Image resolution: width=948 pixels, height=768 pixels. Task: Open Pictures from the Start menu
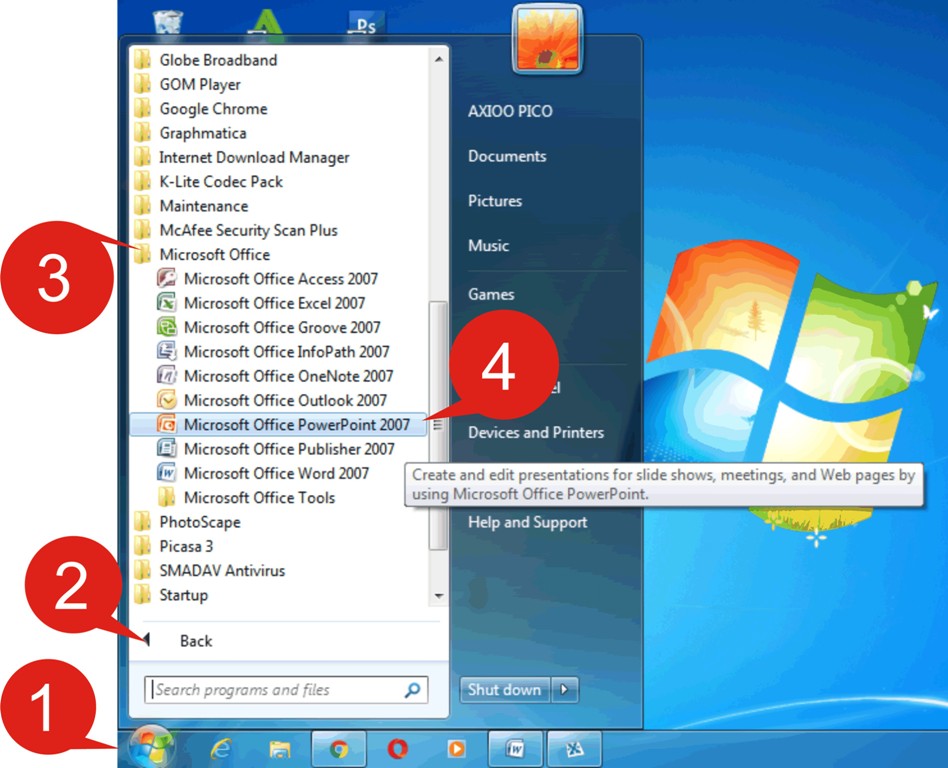495,201
